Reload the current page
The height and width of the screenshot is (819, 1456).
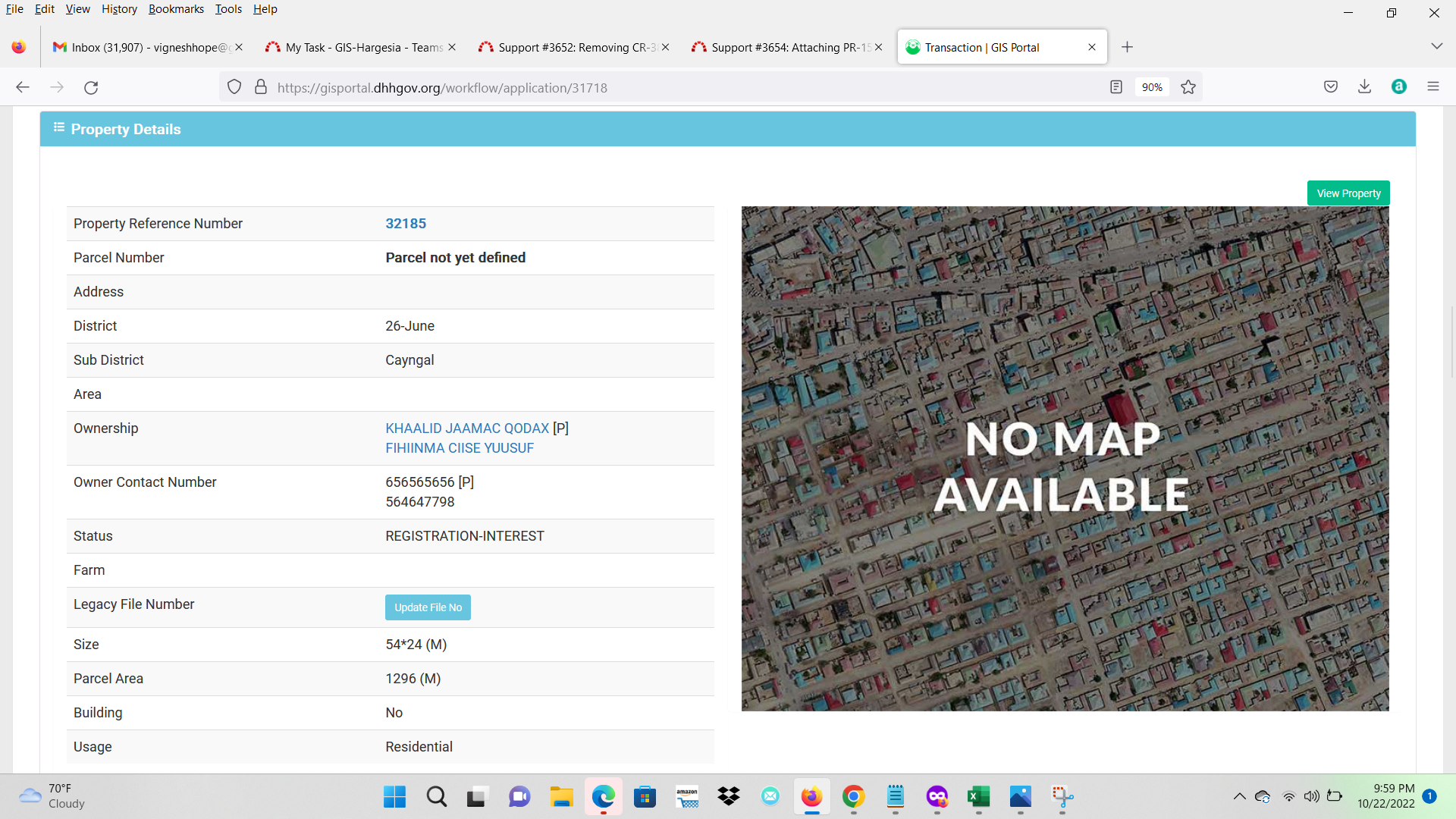[91, 87]
